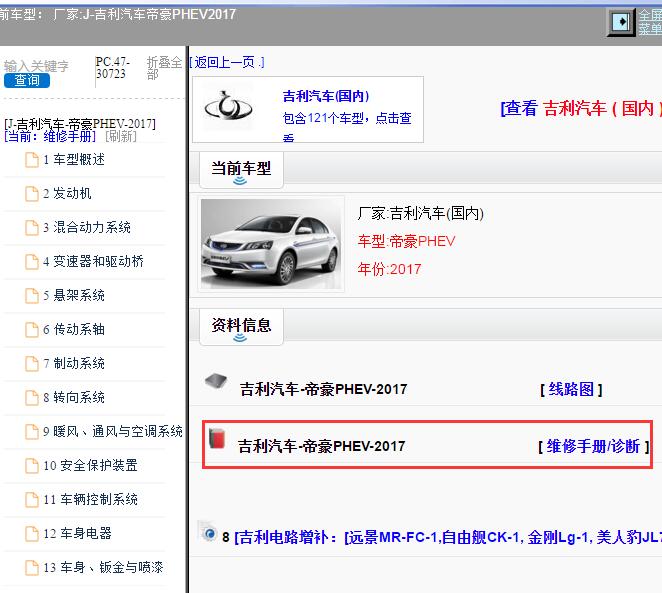662x593 pixels.
Task: Click the 返回上一页 link
Action: [226, 62]
